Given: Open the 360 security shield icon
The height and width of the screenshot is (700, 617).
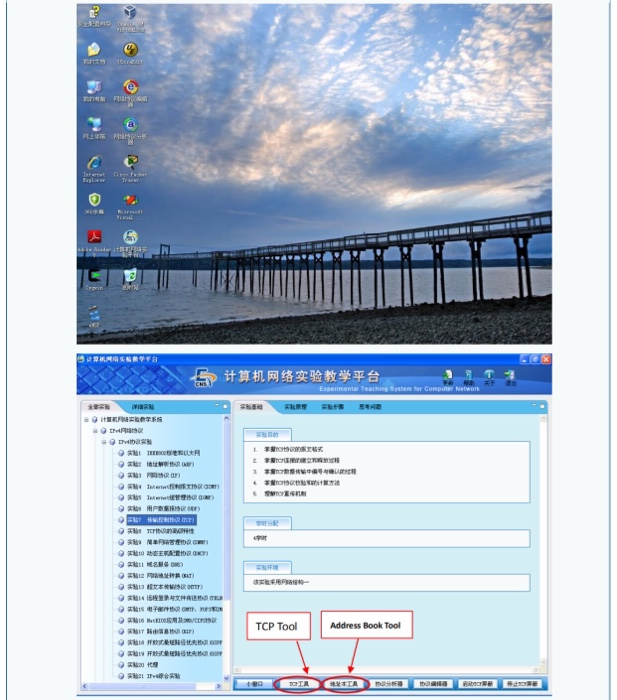Looking at the screenshot, I should tap(94, 204).
